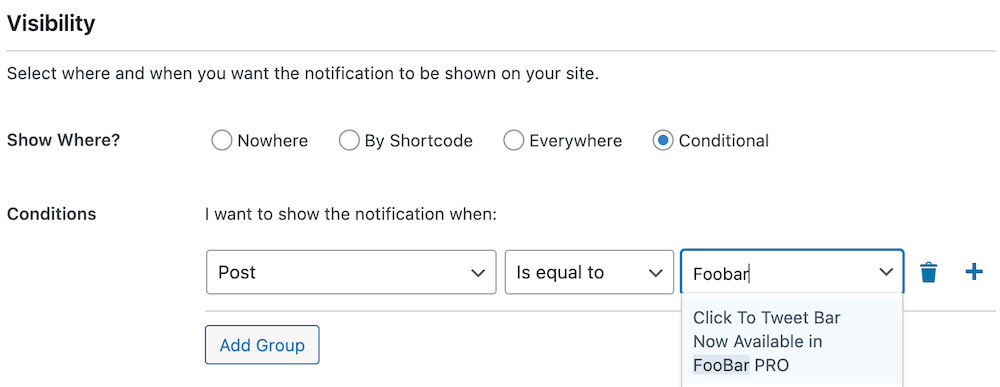Click the 'Conditions' field label
1000x387 pixels.
click(x=52, y=214)
